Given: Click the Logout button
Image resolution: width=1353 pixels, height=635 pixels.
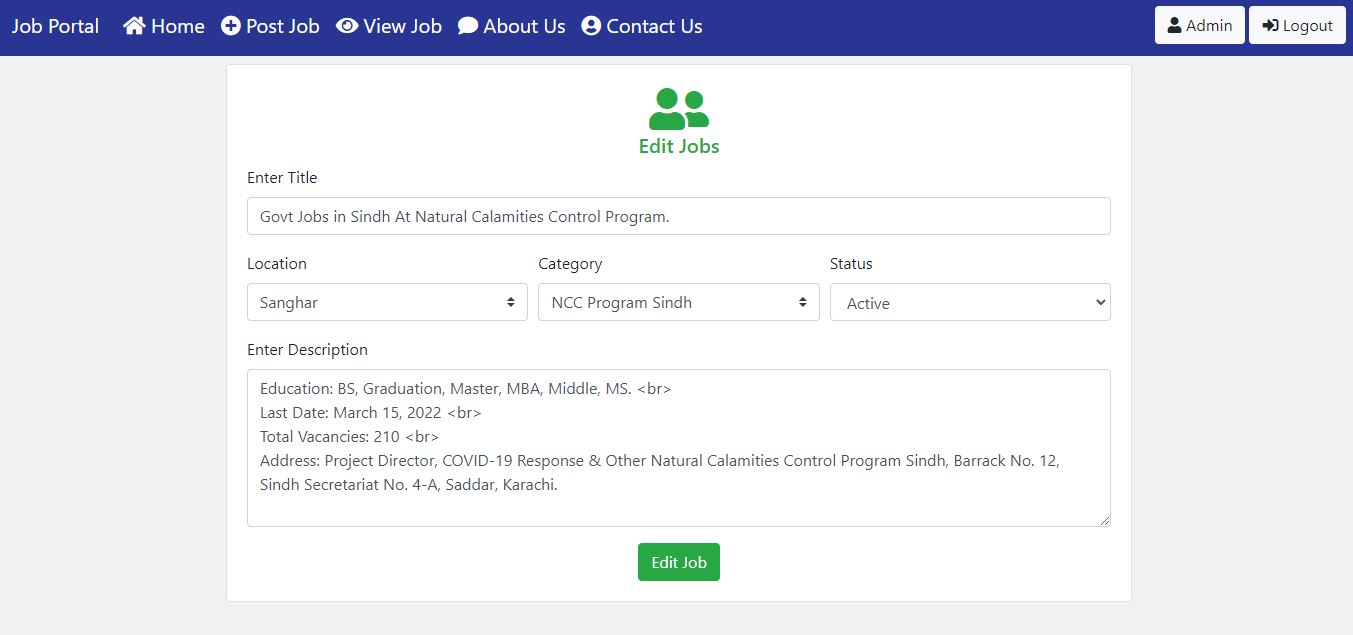Looking at the screenshot, I should coord(1297,25).
